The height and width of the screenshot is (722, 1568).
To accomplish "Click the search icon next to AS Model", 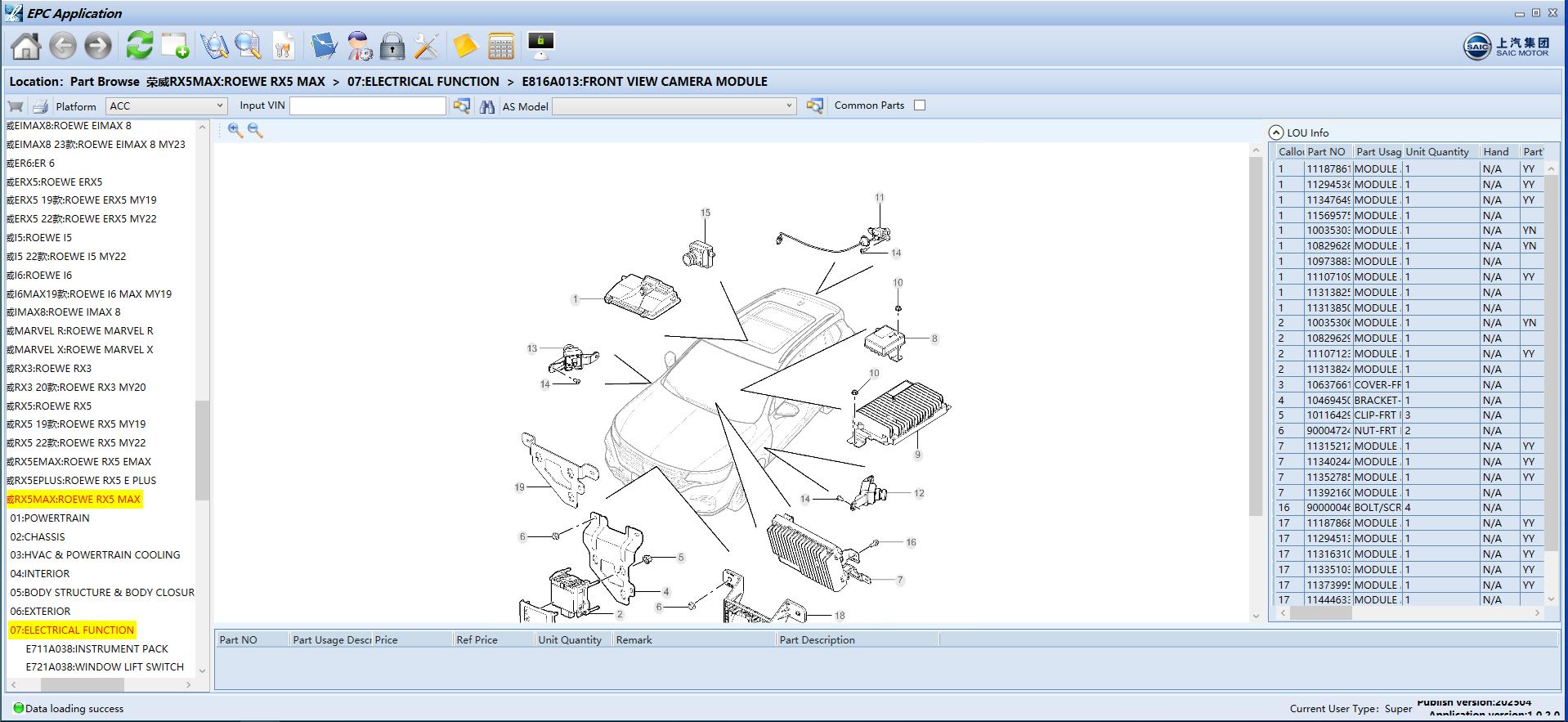I will (x=814, y=106).
